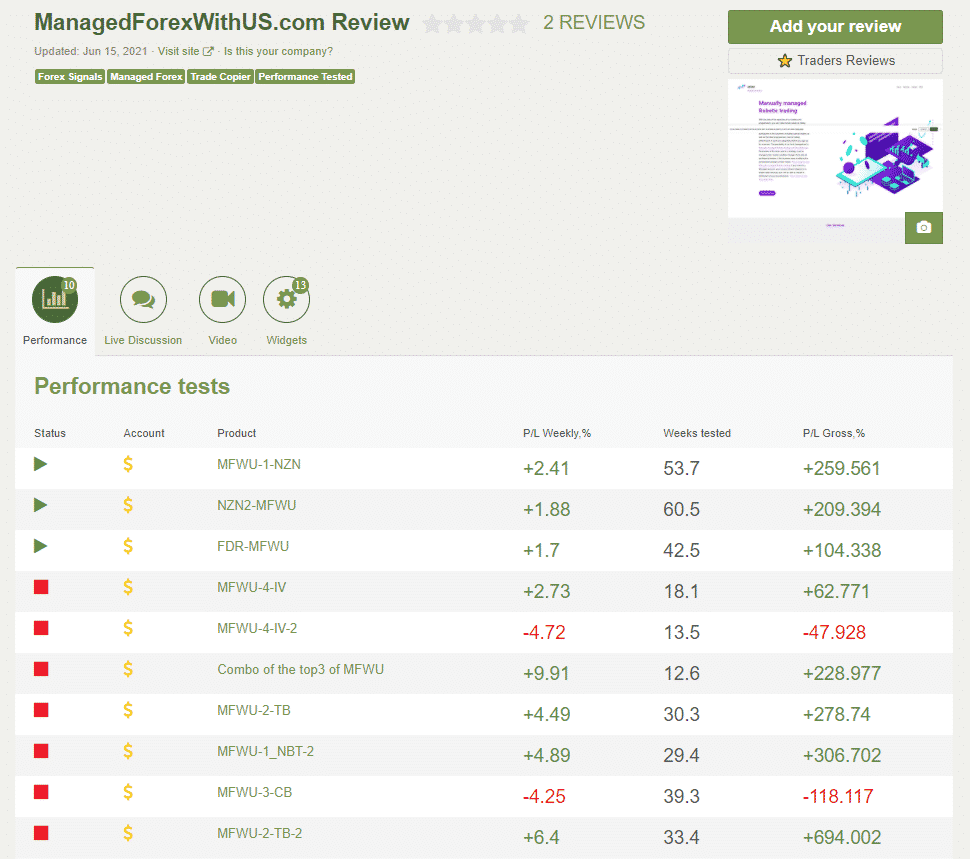Click dollar account icon of NZN2-MFWU

point(128,505)
